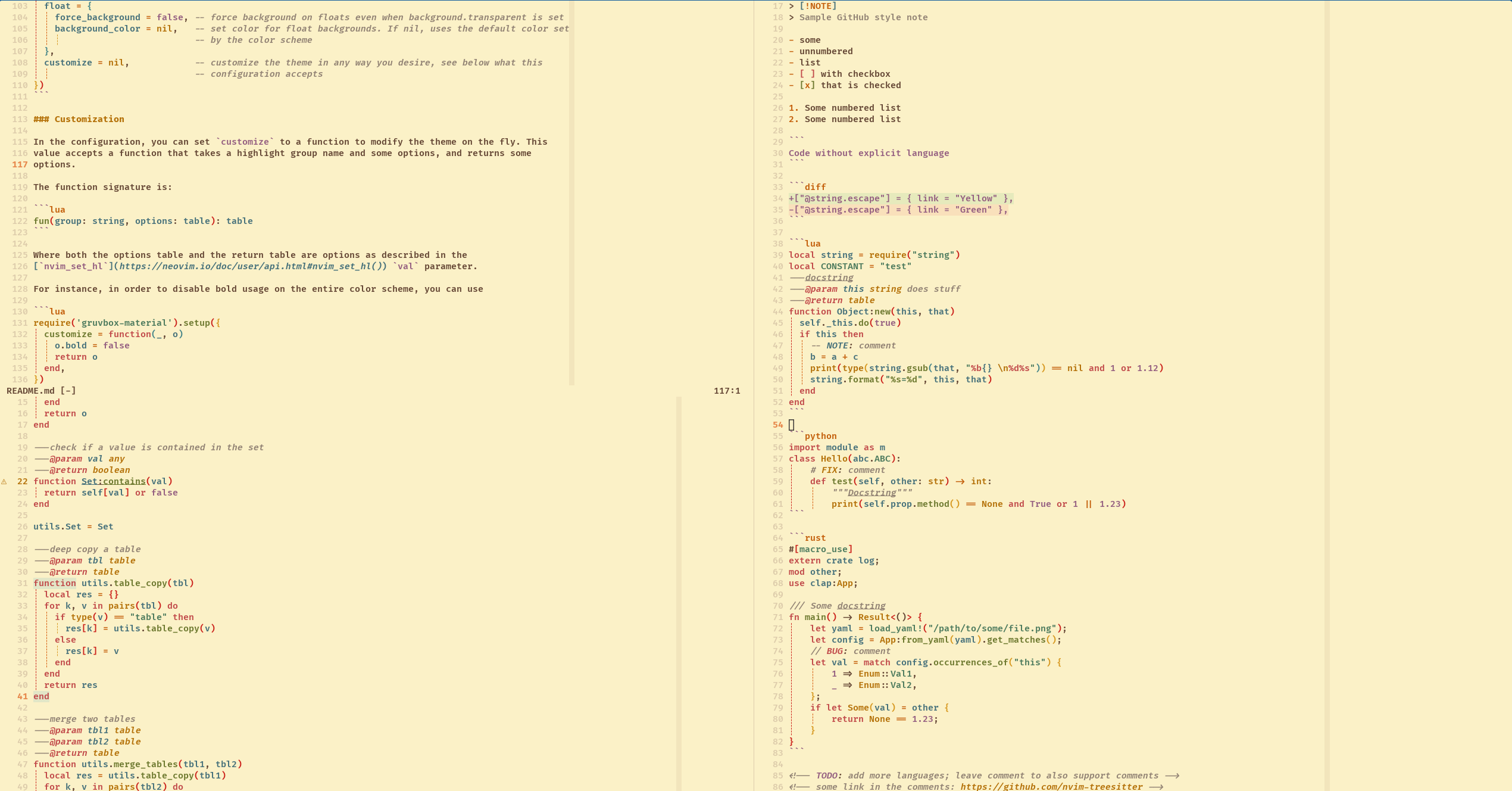Image resolution: width=1512 pixels, height=791 pixels.
Task: Click the ```diff code fence opener
Action: (807, 187)
